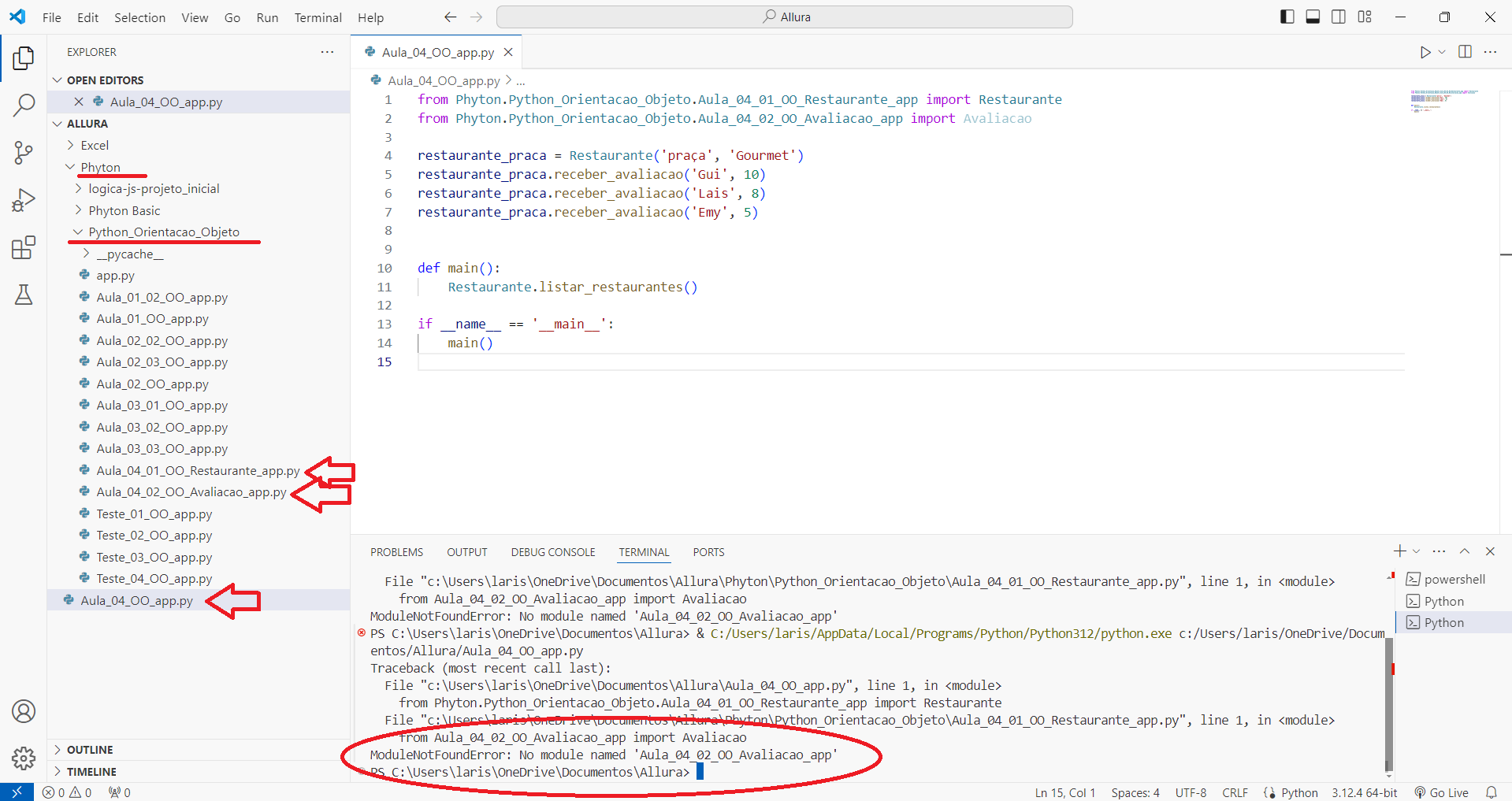Viewport: 1512px width, 801px height.
Task: Open Aula_04_01_OO_Restaurante_app.py file
Action: (x=198, y=470)
